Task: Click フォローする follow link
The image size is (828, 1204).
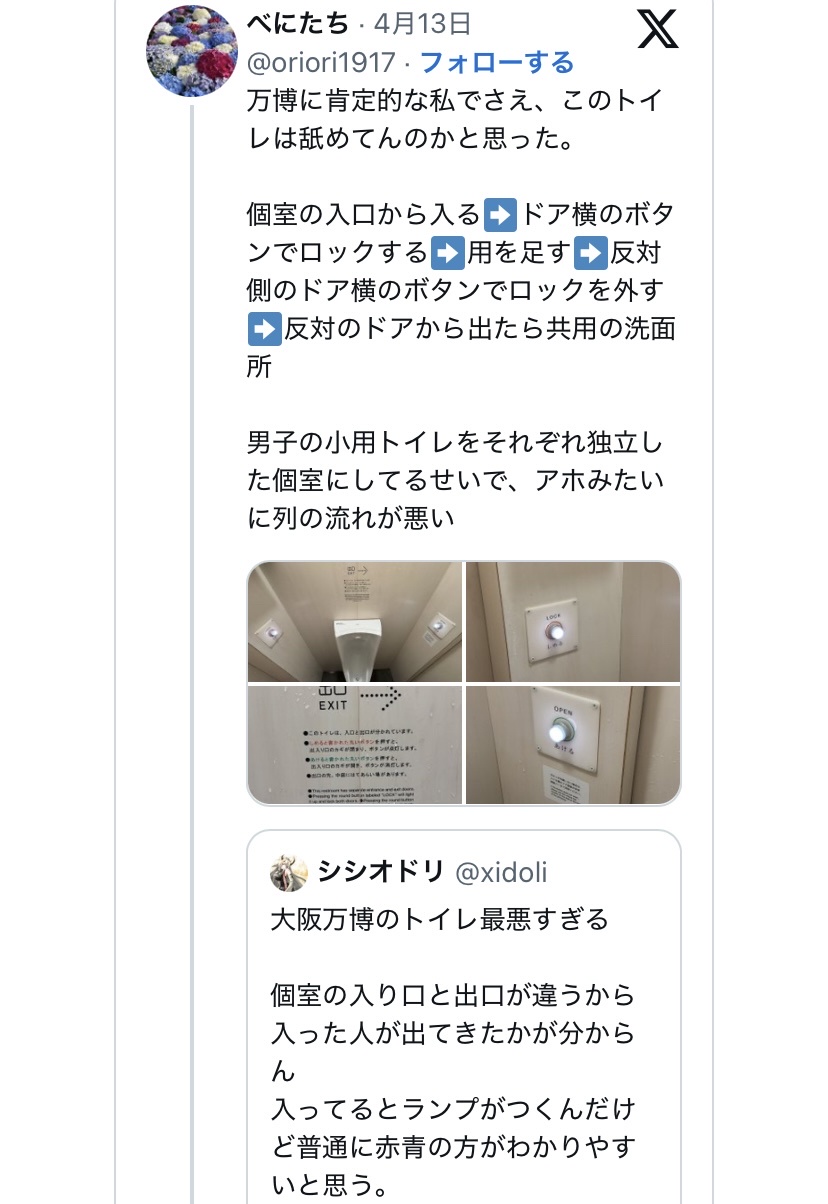Action: coord(497,63)
